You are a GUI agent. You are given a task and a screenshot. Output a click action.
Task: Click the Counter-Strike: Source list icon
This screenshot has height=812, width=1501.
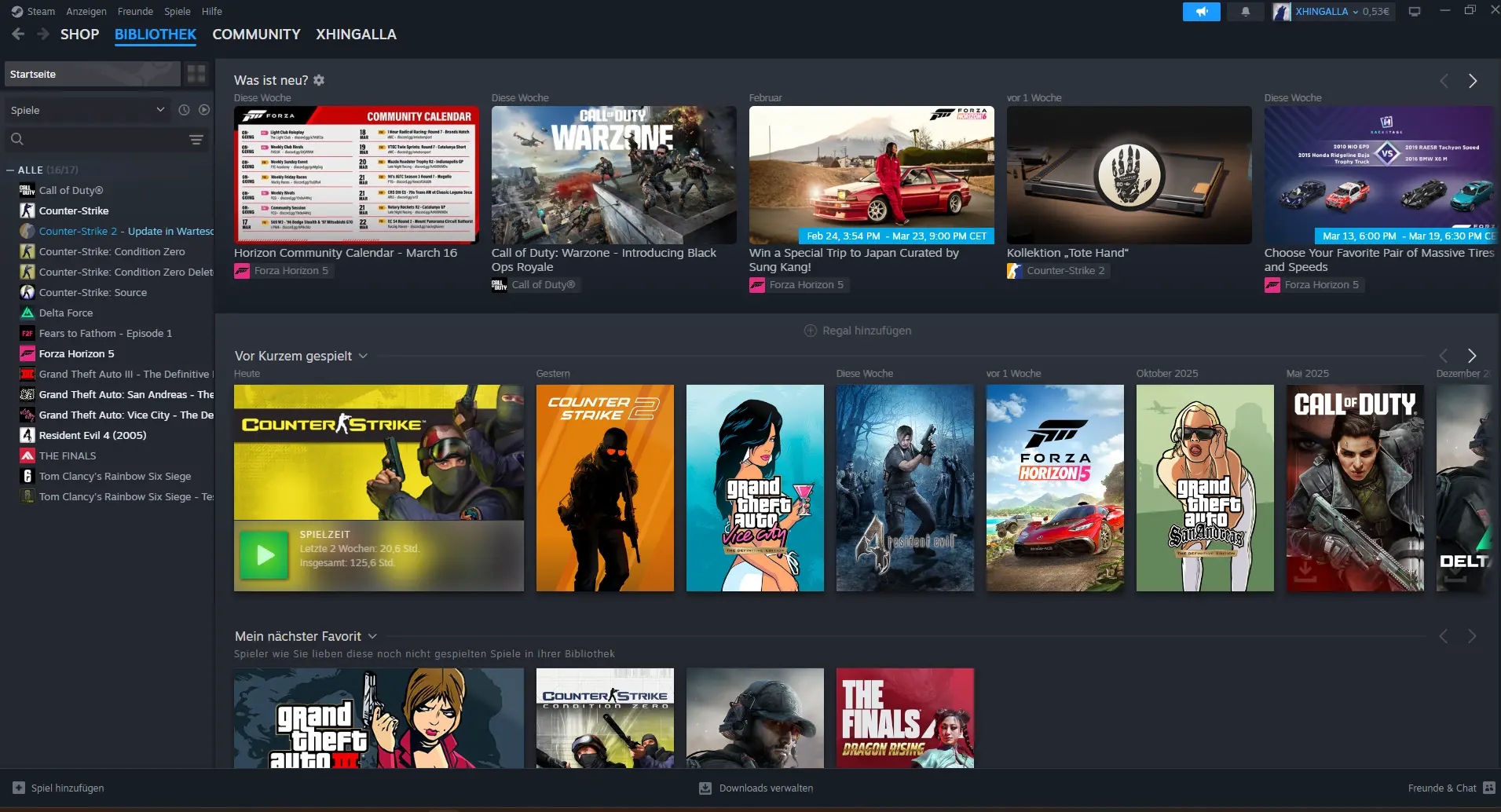[27, 292]
